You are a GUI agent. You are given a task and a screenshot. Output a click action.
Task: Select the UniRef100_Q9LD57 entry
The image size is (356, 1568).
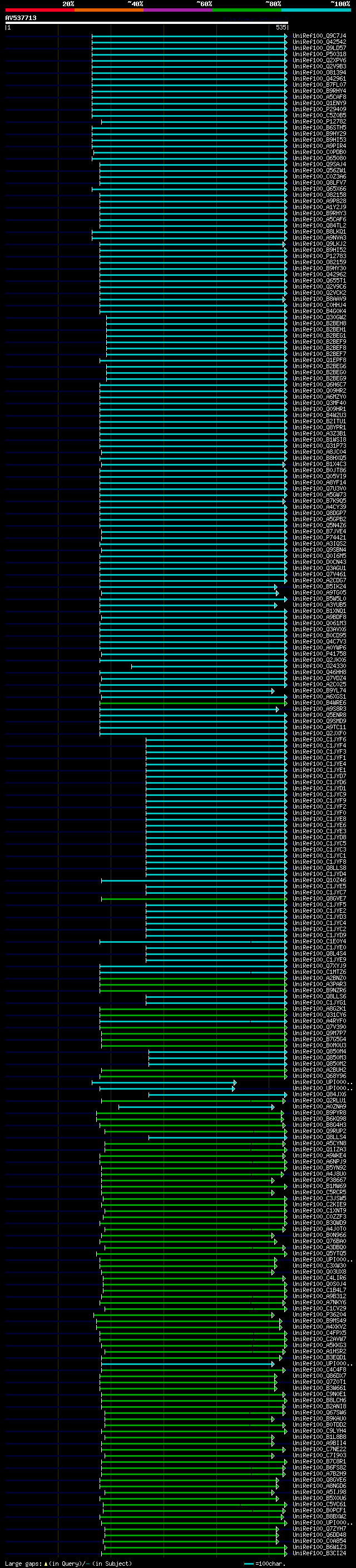pyautogui.click(x=319, y=48)
